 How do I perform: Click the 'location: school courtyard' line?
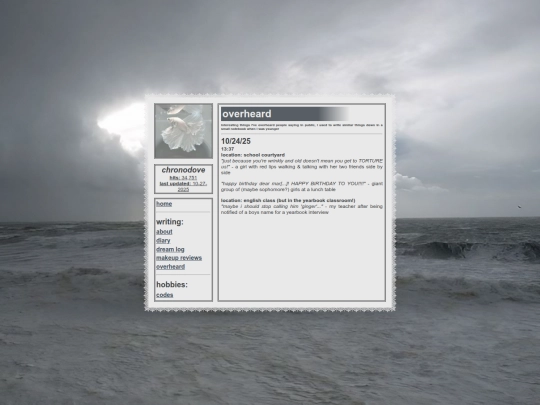253,155
